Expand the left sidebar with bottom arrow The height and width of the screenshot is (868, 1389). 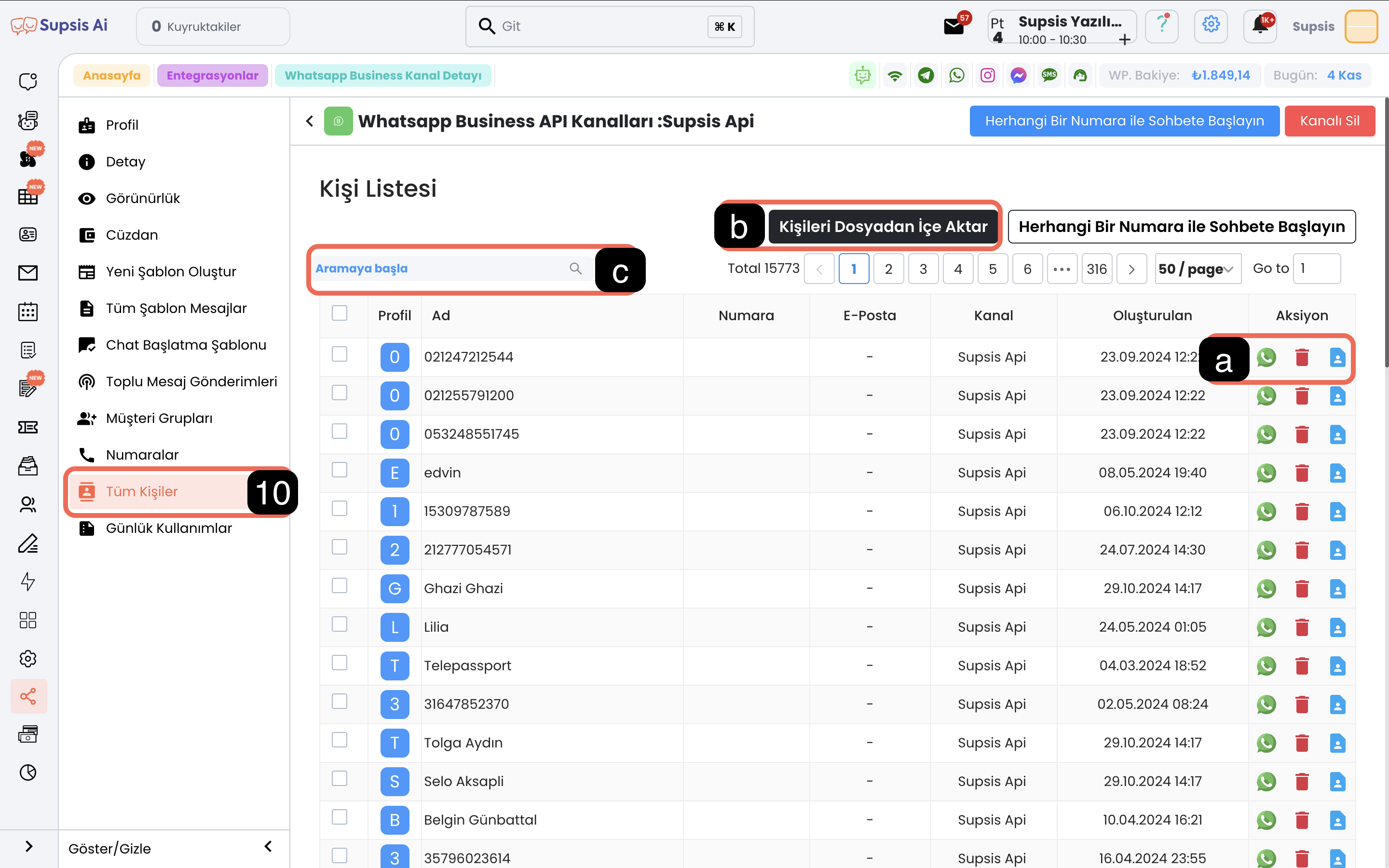[x=29, y=847]
